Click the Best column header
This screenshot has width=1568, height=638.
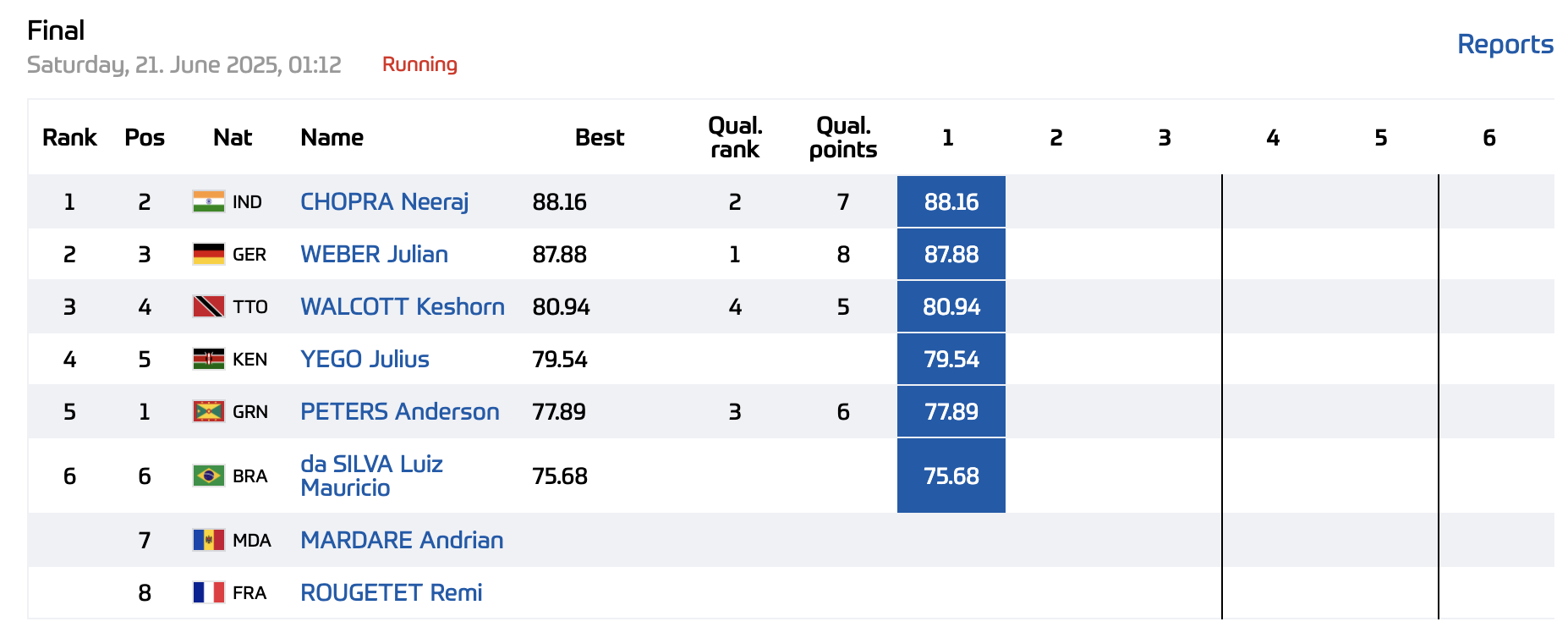tap(599, 137)
